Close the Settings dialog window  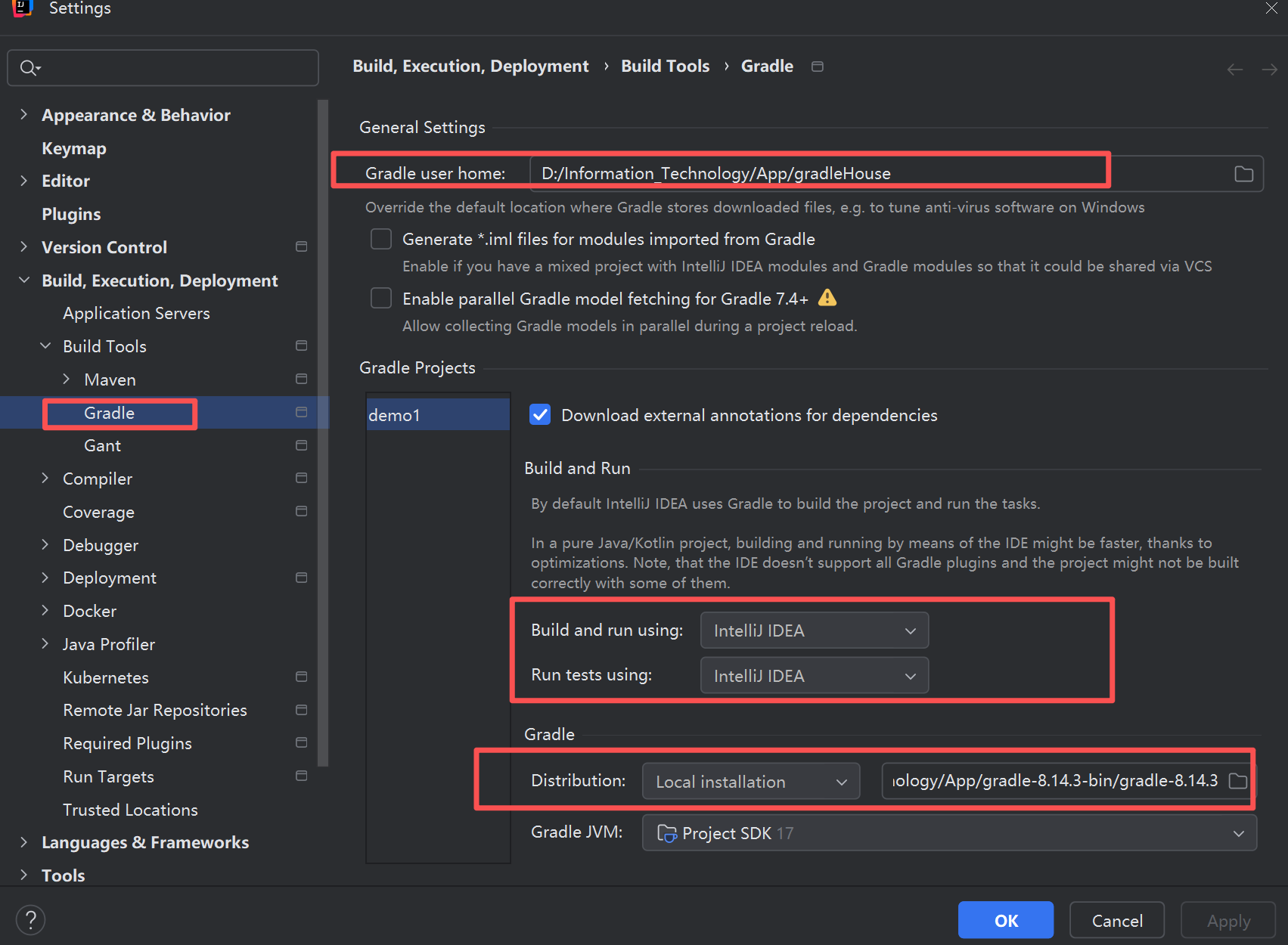click(x=1271, y=8)
